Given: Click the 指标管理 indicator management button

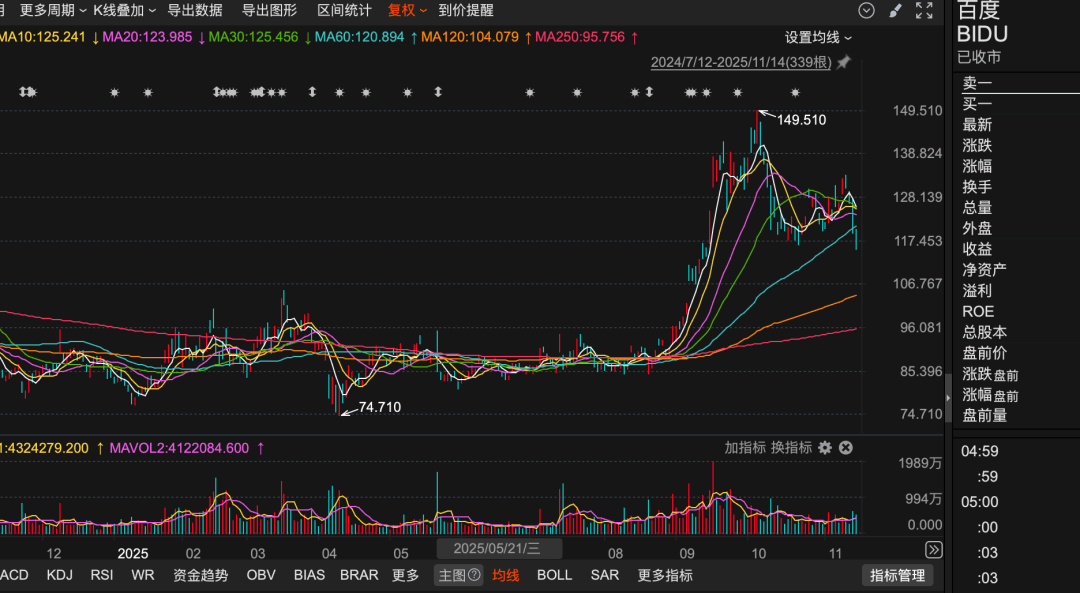Looking at the screenshot, I should point(899,575).
